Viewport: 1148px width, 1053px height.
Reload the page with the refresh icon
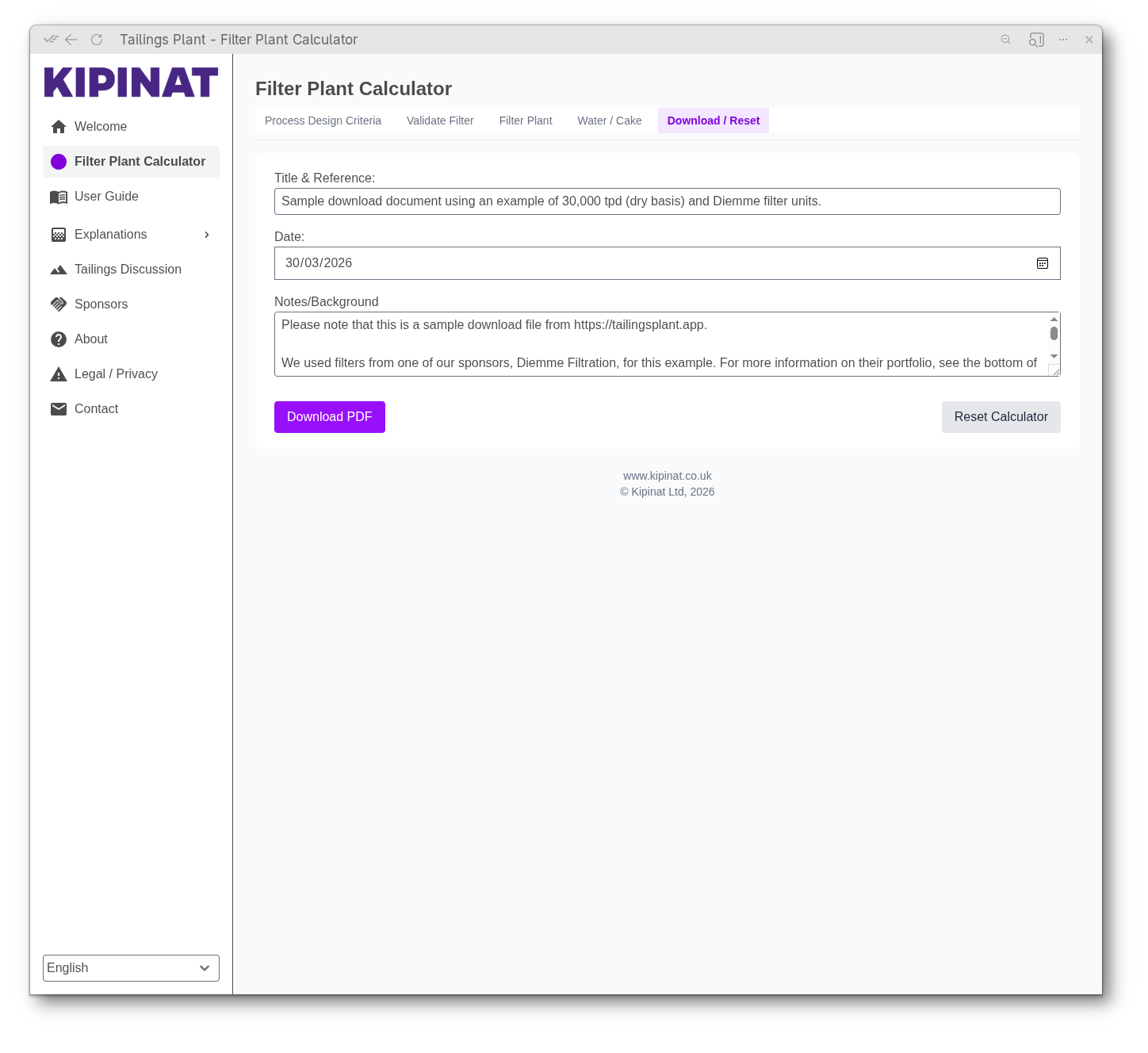[97, 40]
